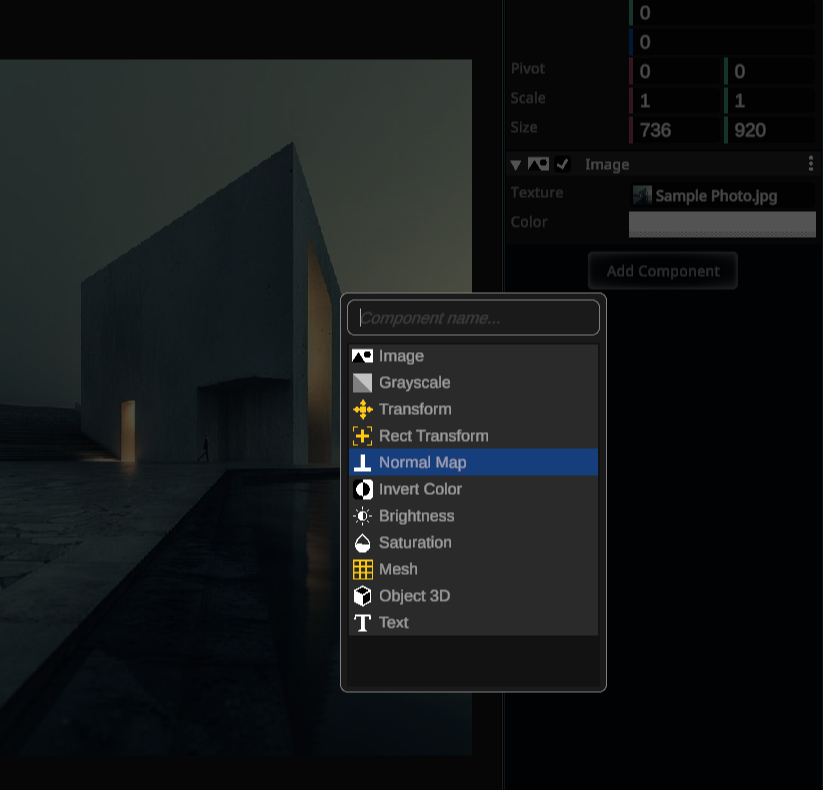Choose Object 3D component entry
This screenshot has height=790, width=823.
click(x=473, y=596)
